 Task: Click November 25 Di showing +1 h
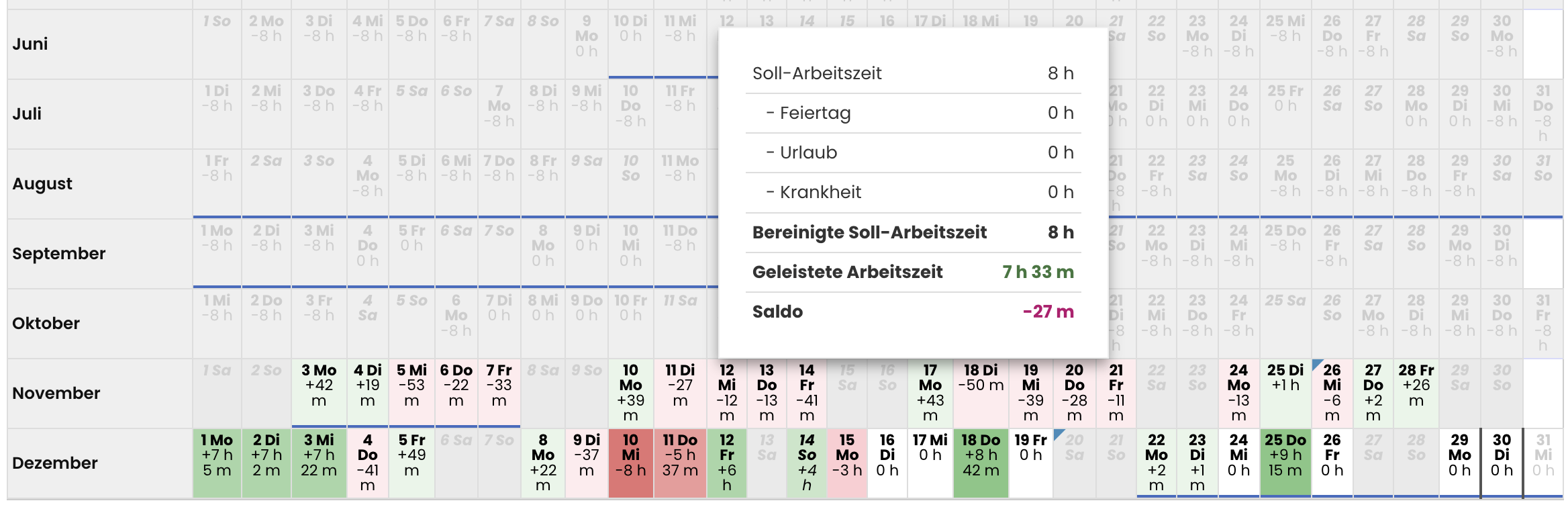pyautogui.click(x=1285, y=393)
